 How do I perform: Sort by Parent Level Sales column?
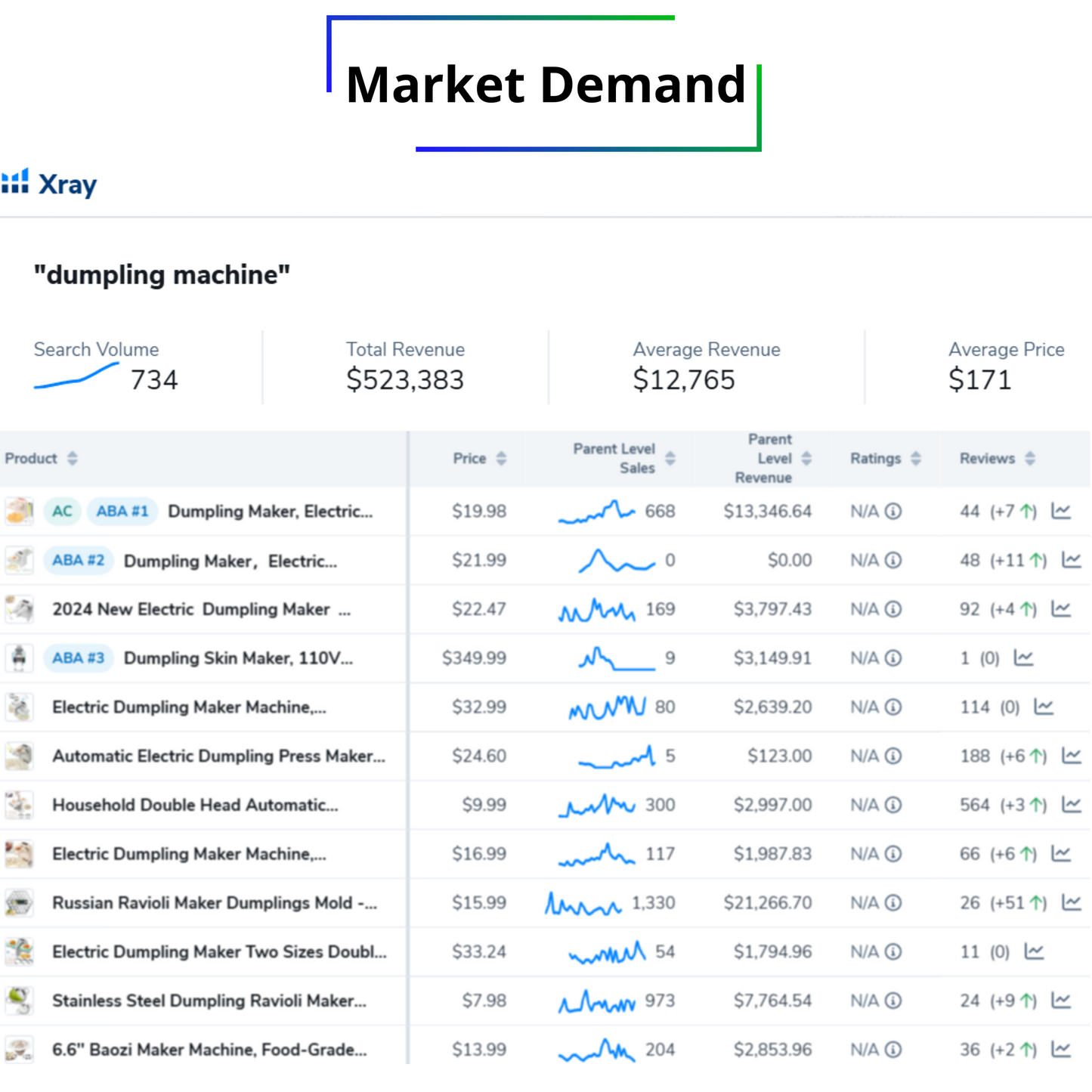click(x=670, y=458)
